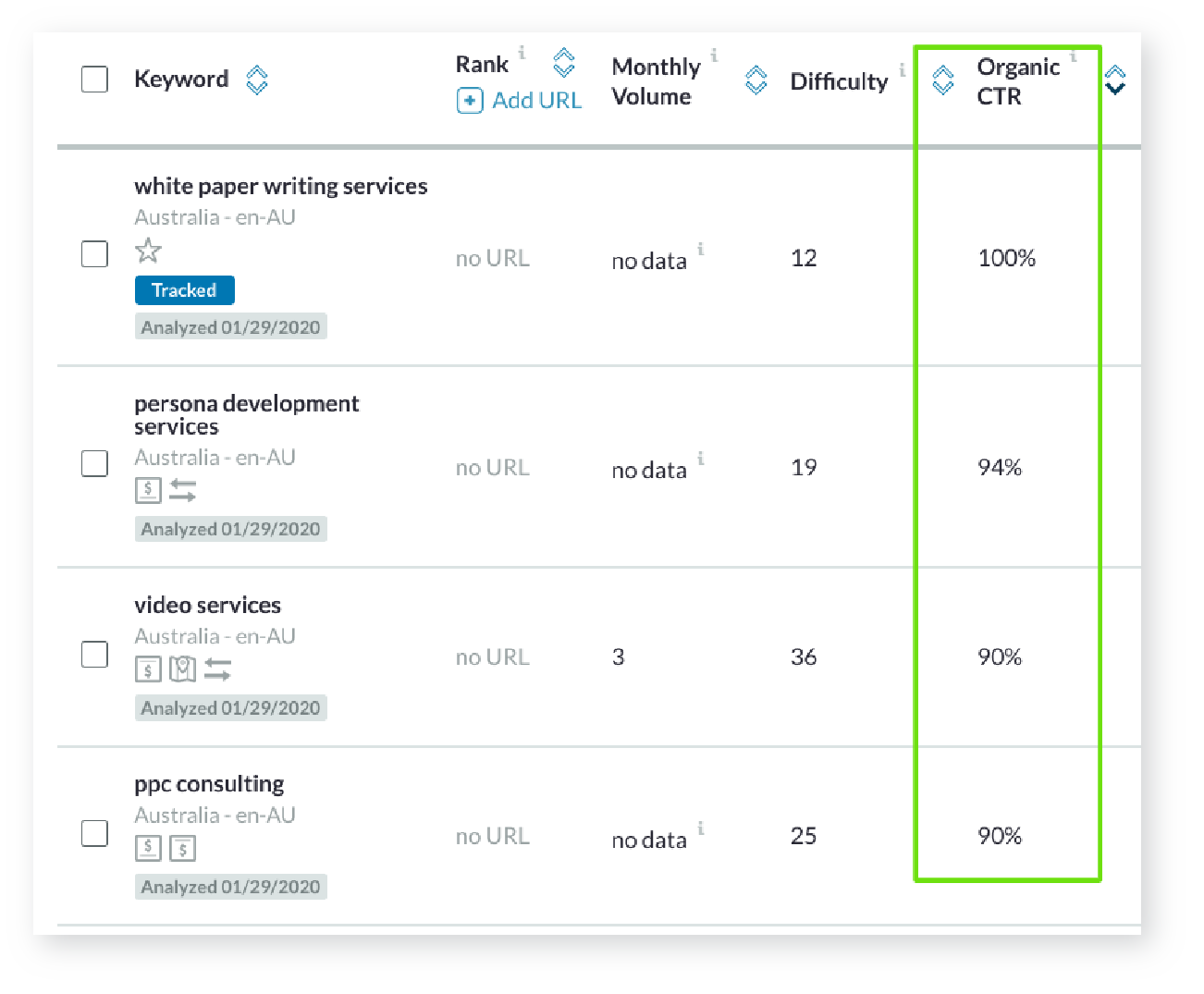Click the dollar icon under persona development services
Image resolution: width=1204 pixels, height=994 pixels.
(148, 490)
